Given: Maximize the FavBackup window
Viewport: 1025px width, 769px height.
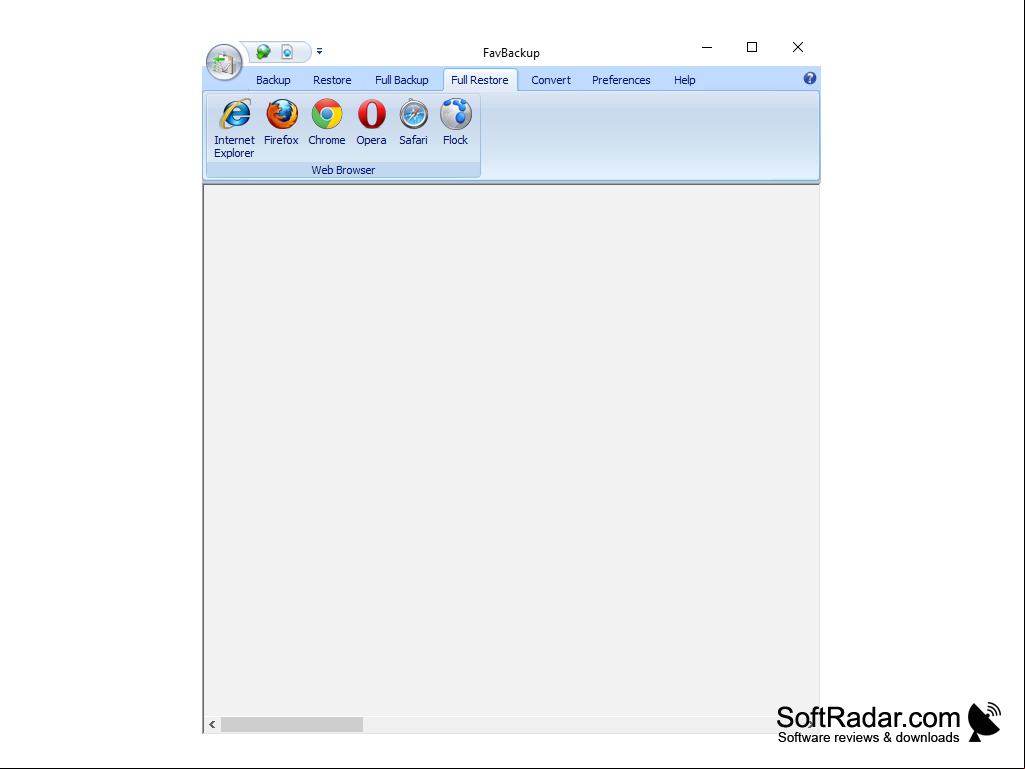Looking at the screenshot, I should pos(752,47).
